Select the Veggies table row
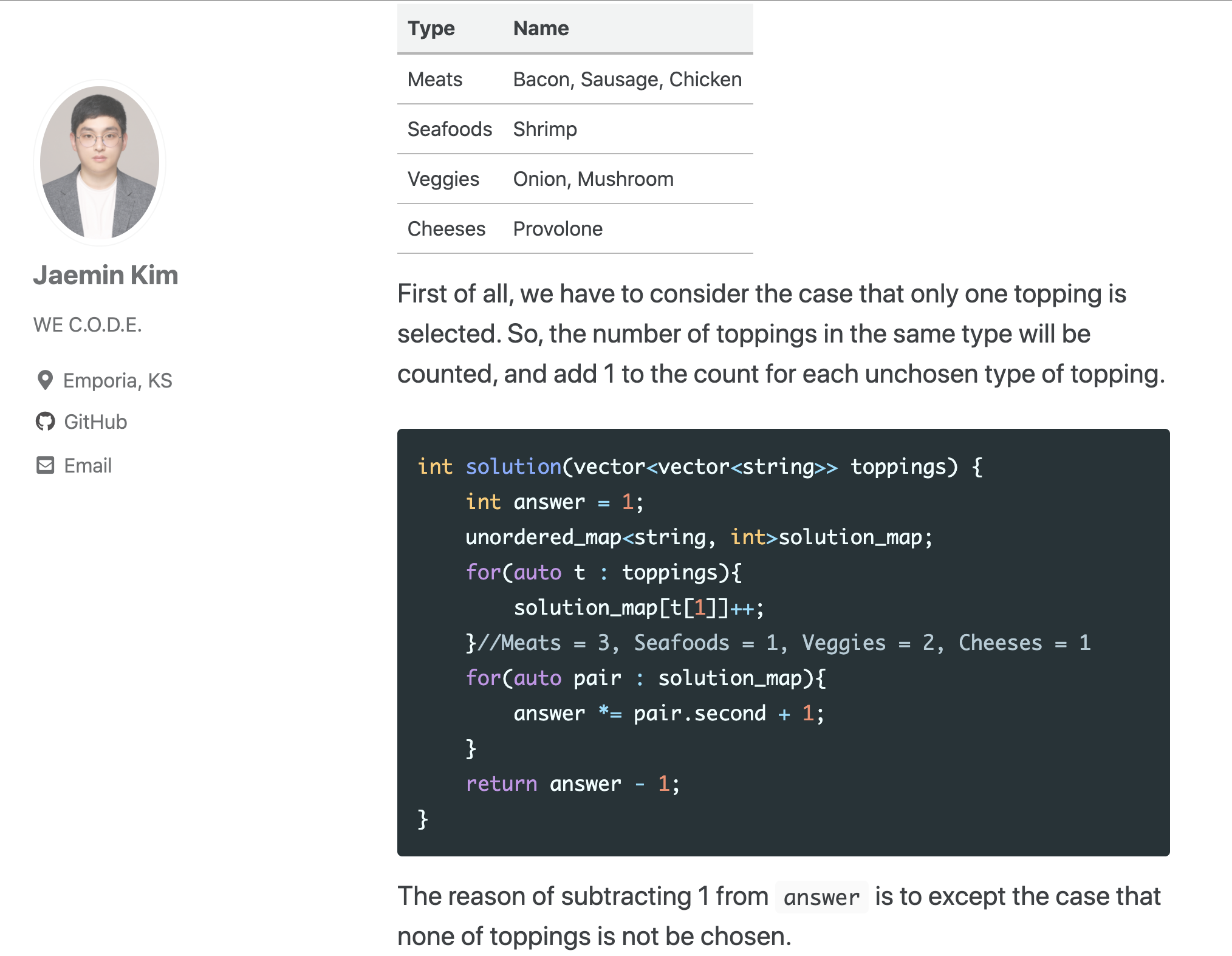Screen dimensions: 1232x956 tap(575, 179)
